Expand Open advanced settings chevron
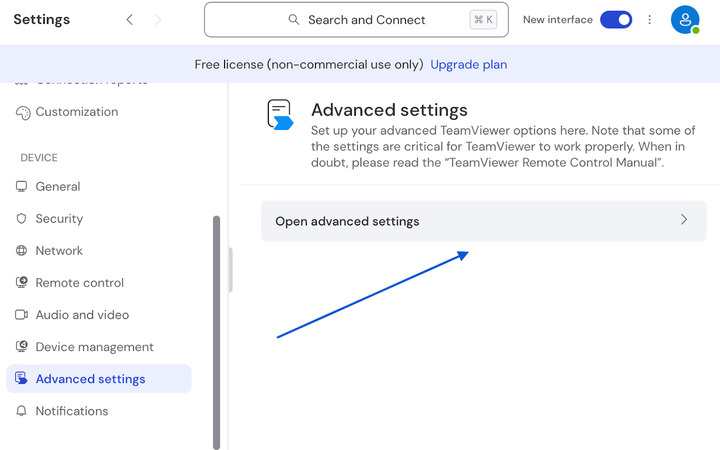The width and height of the screenshot is (720, 450). (x=684, y=219)
